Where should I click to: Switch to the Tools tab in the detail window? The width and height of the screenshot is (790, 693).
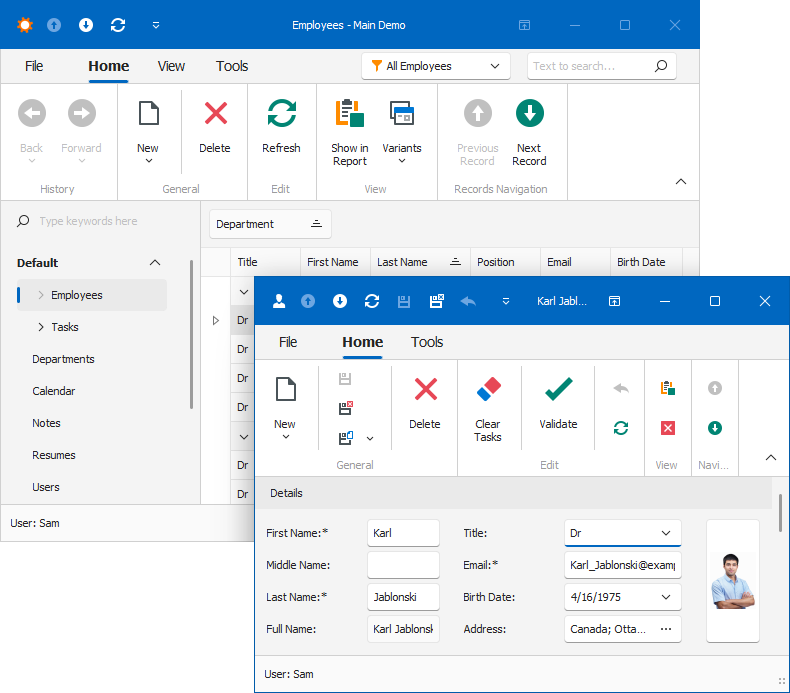point(427,342)
